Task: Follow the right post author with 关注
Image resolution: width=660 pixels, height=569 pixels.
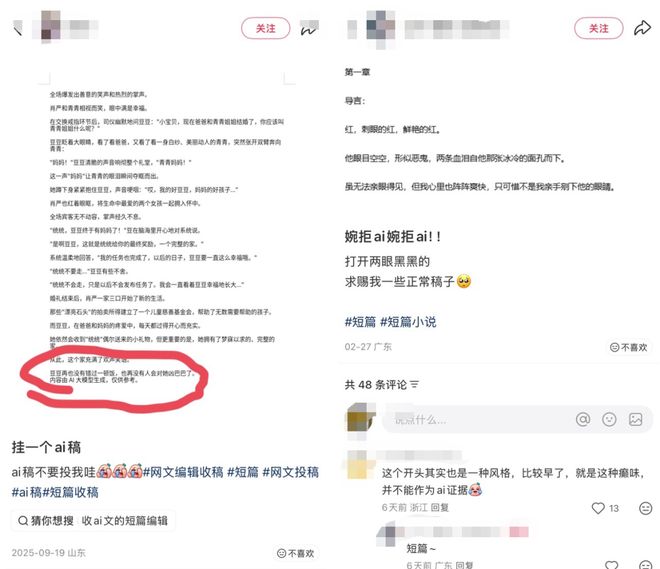Action: 599,28
